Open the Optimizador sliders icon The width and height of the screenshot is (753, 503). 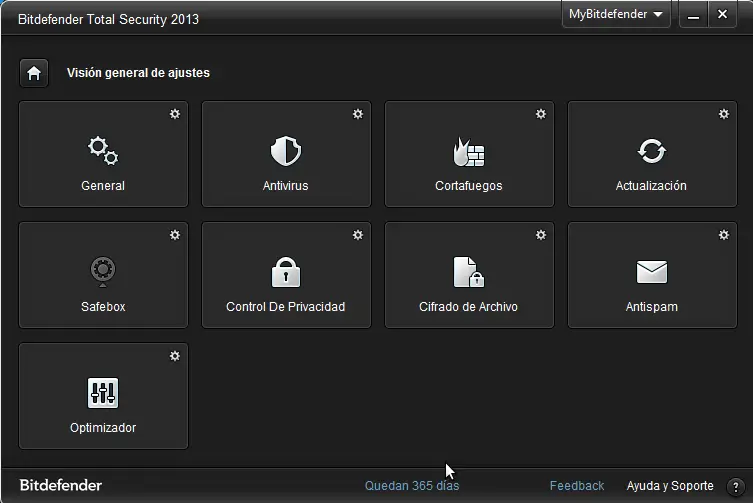tap(103, 393)
